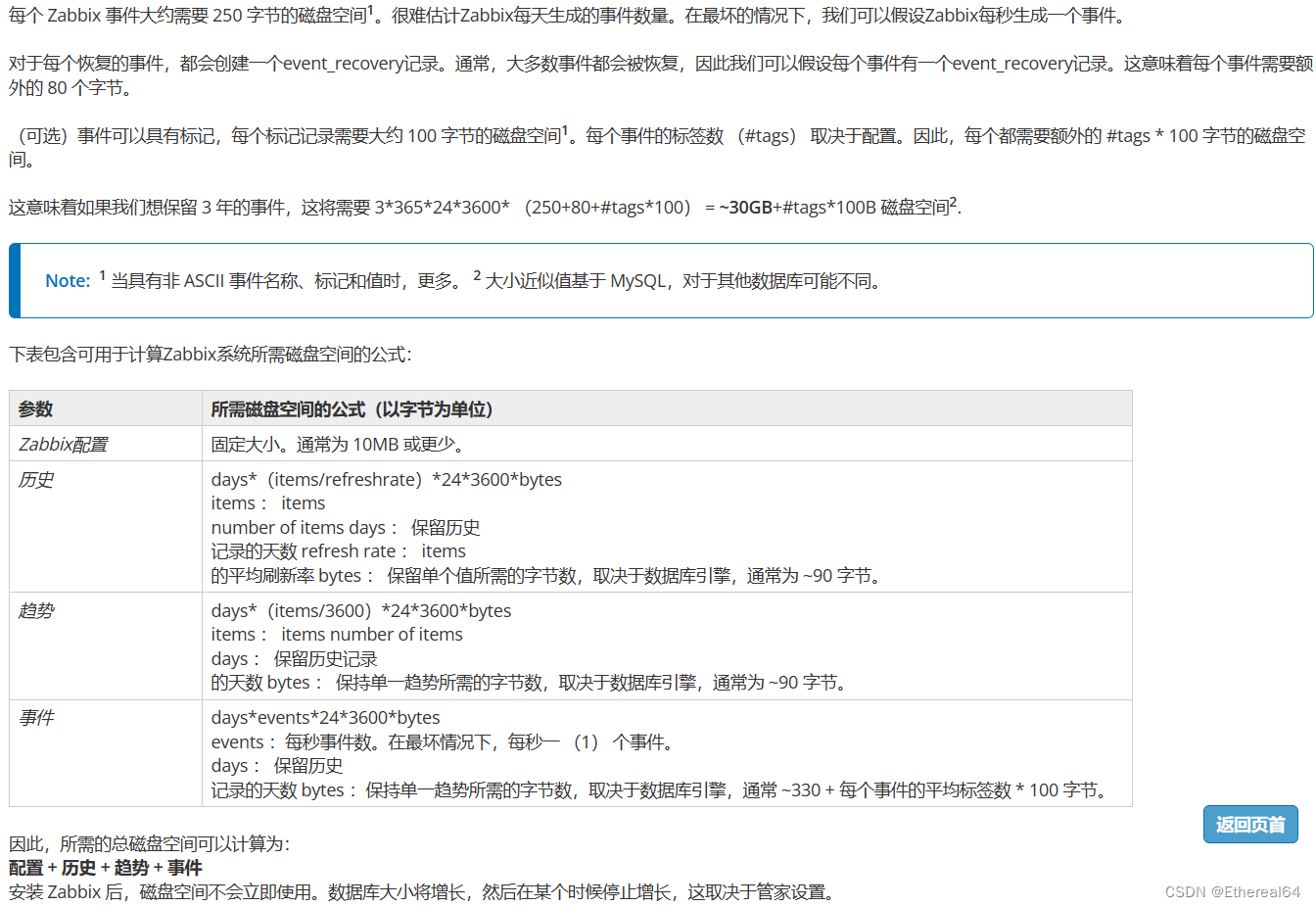Click the line starting 的天数 bytes
Screen dimensions: 1316x907
pyautogui.click(x=531, y=682)
